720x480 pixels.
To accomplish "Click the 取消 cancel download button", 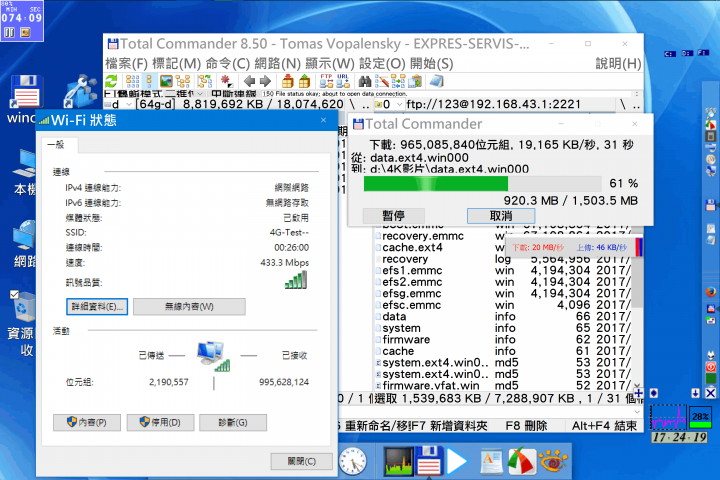I will pos(501,215).
